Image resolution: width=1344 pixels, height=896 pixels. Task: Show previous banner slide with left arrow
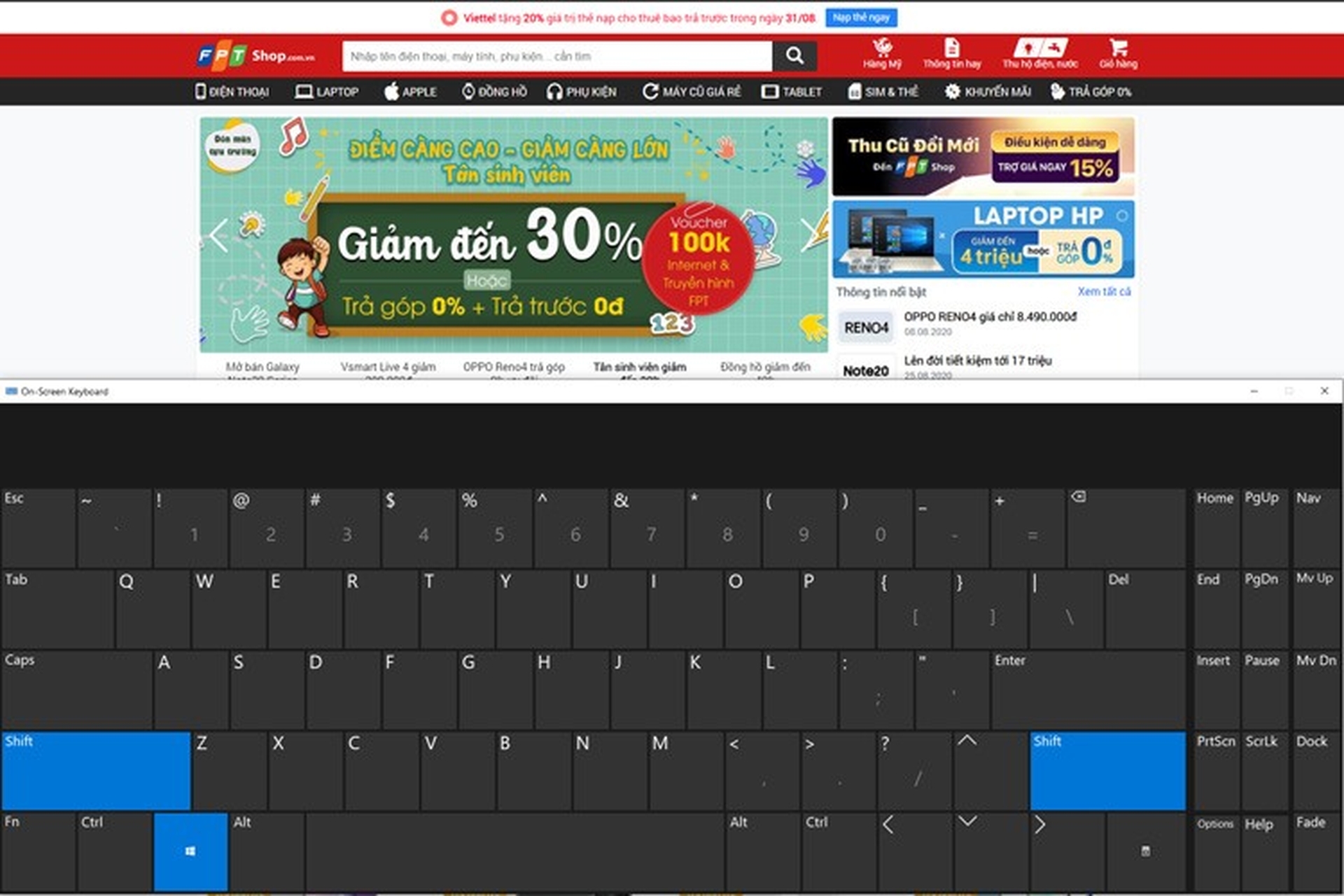point(218,234)
